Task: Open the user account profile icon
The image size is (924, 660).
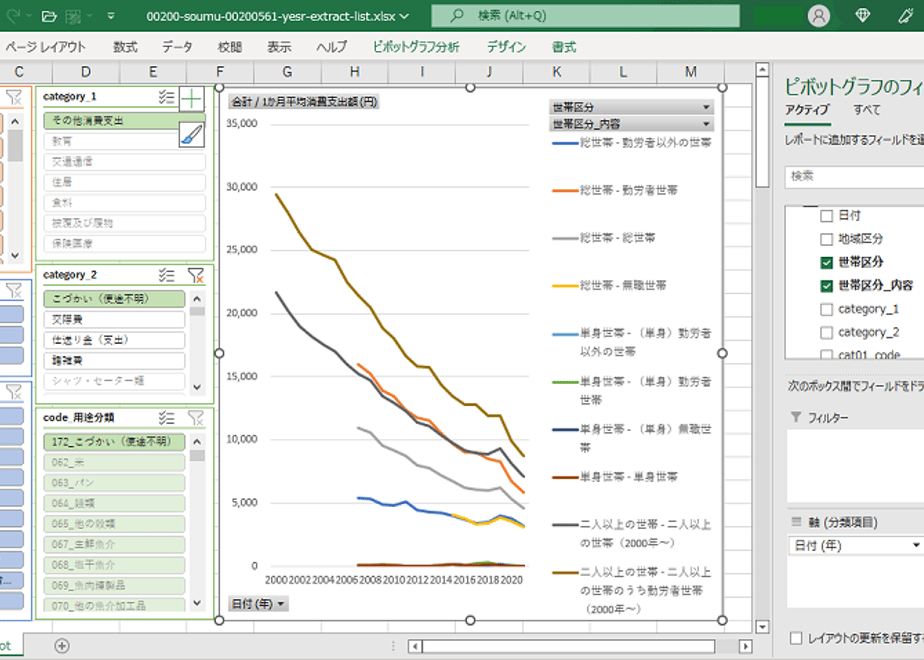Action: [819, 16]
